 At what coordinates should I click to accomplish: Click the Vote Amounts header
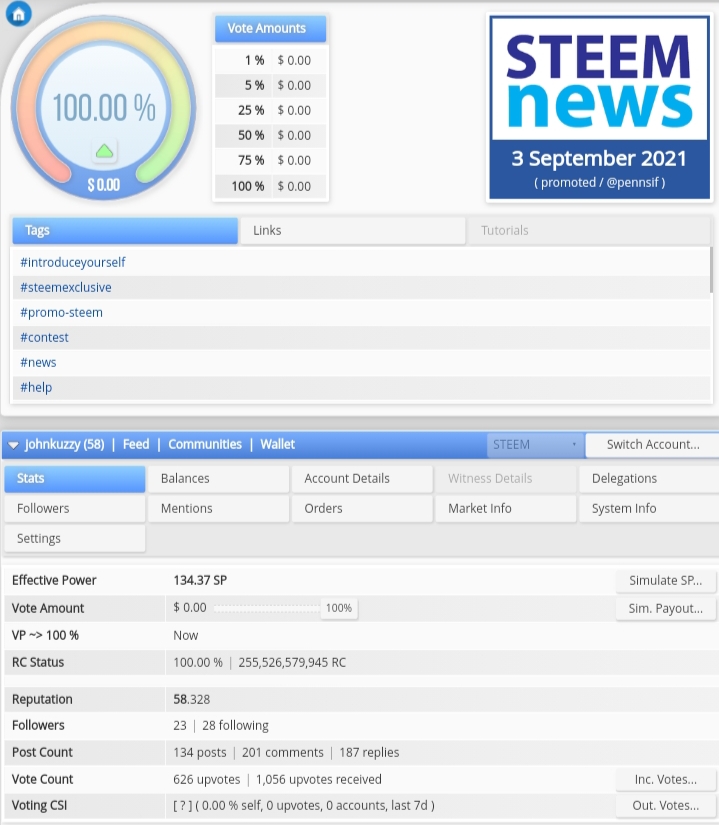pyautogui.click(x=270, y=28)
